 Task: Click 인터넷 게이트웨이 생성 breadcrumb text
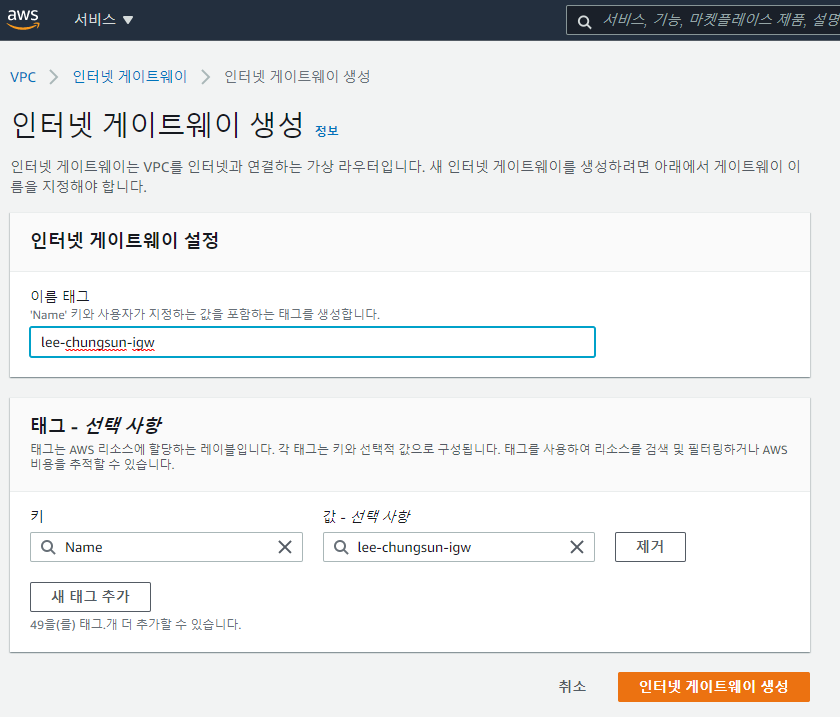tap(297, 77)
